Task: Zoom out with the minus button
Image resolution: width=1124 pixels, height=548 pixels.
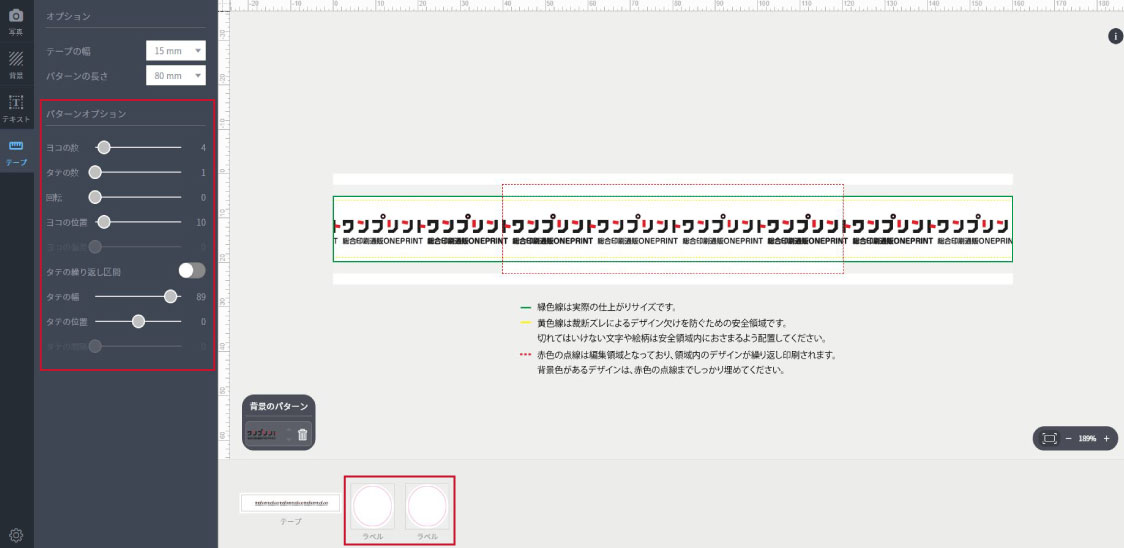Action: tap(1067, 438)
